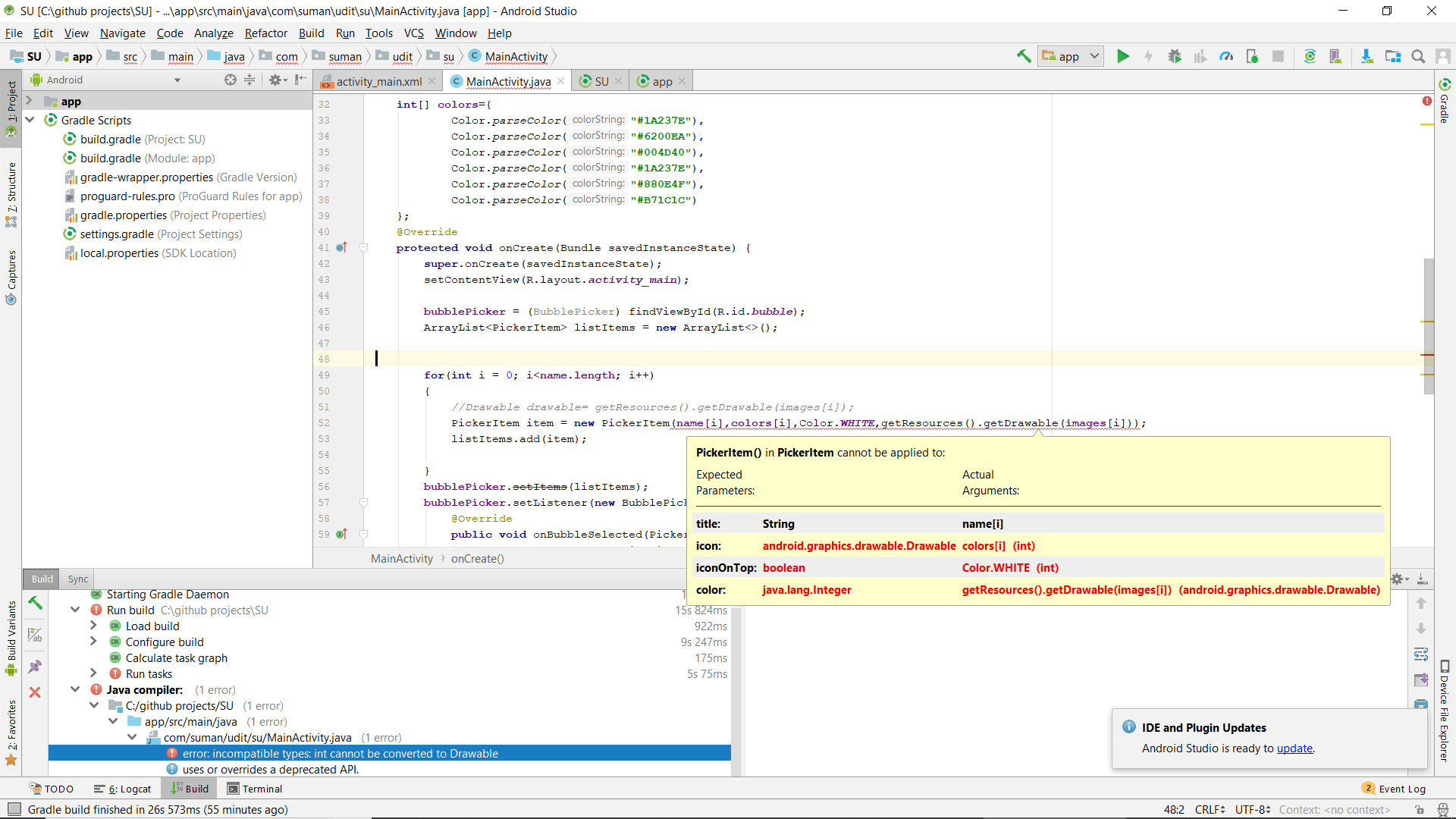This screenshot has height=819, width=1456.
Task: Open the Refactor menu
Action: point(265,33)
